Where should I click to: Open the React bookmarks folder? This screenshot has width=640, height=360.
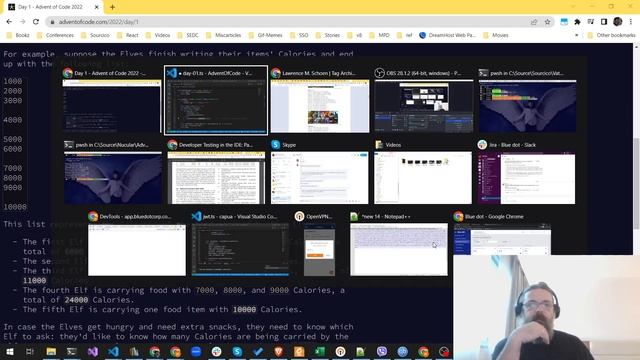pos(128,35)
